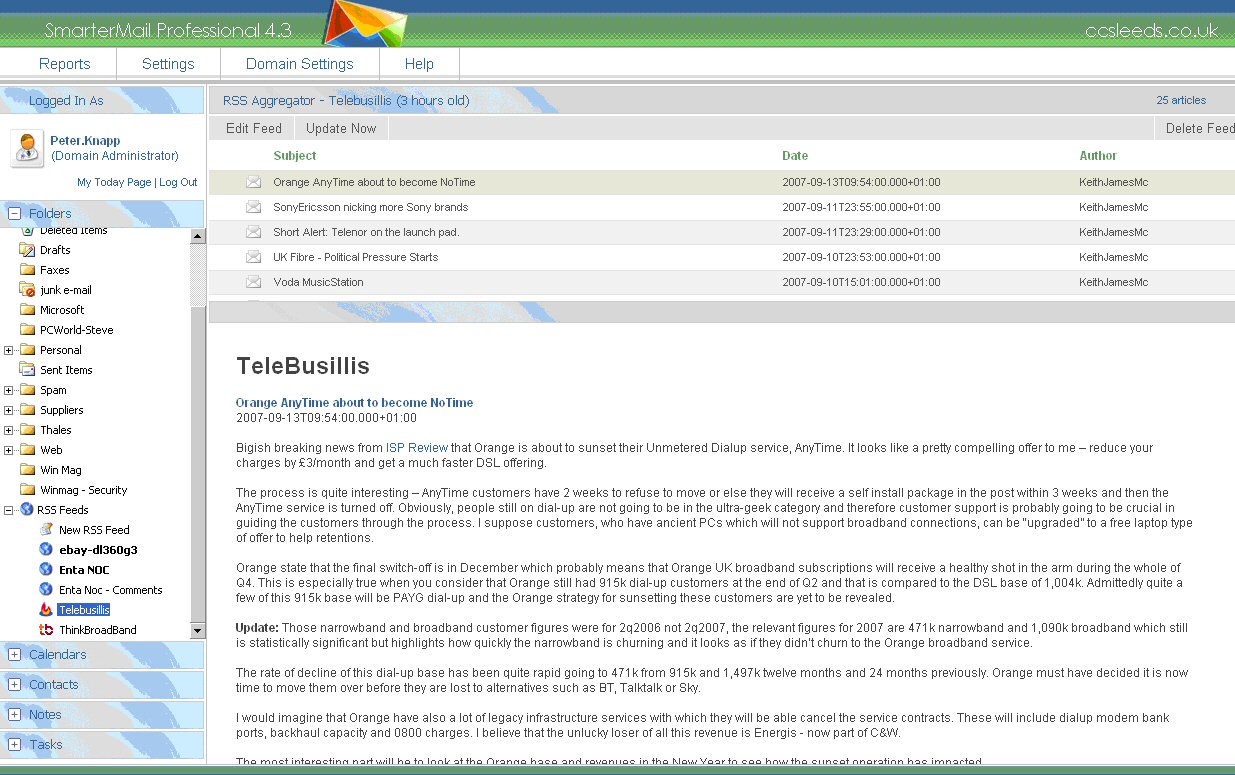1235x775 pixels.
Task: Expand the Thales folder tree node
Action: 9,430
